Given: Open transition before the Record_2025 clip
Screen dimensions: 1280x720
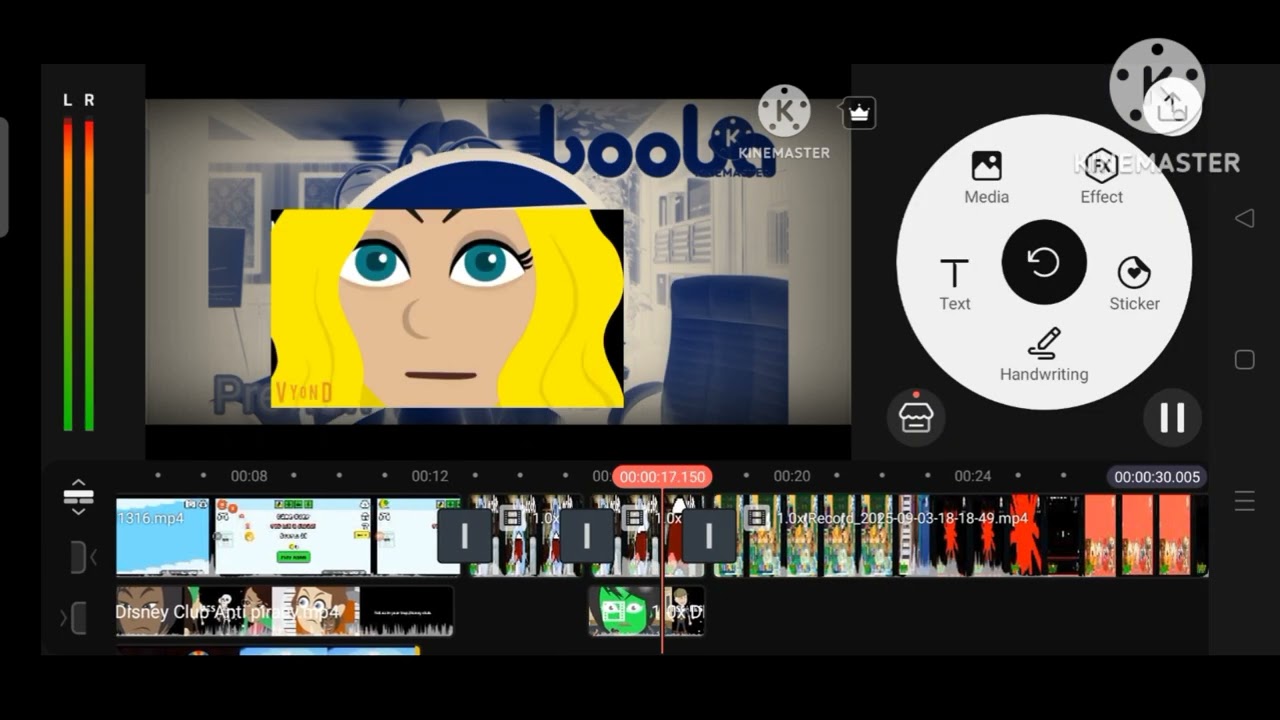Looking at the screenshot, I should (708, 536).
